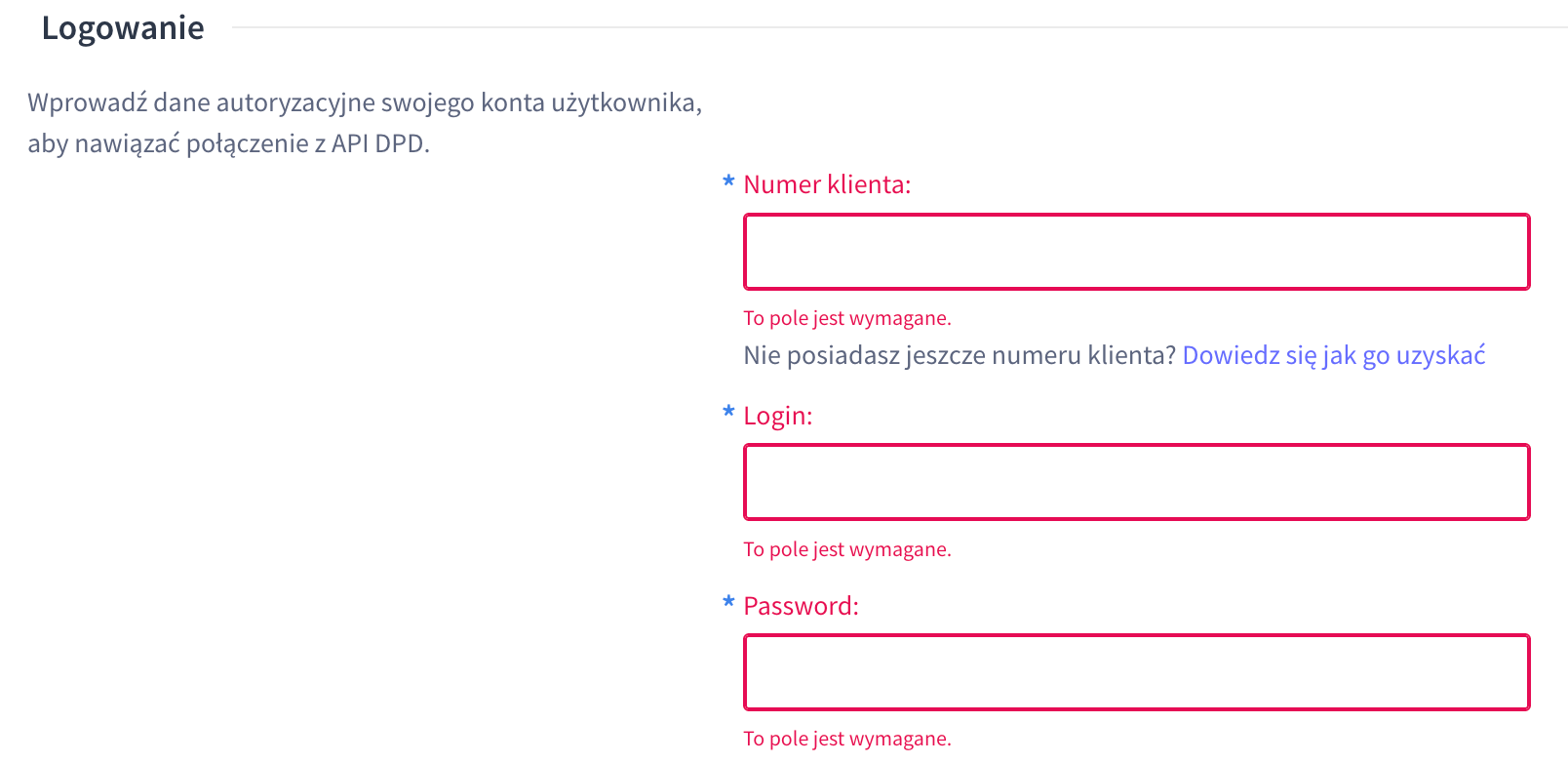
Task: Click the 'Login:' field label
Action: pyautogui.click(x=777, y=416)
